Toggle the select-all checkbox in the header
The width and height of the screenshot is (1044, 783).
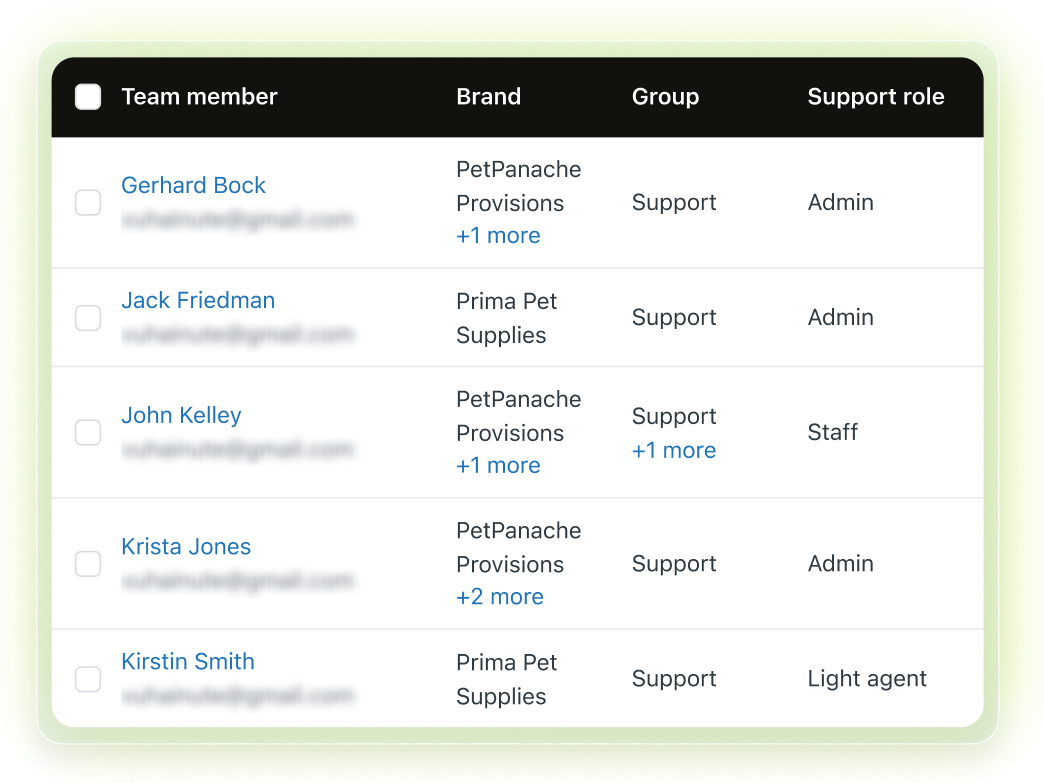(88, 97)
